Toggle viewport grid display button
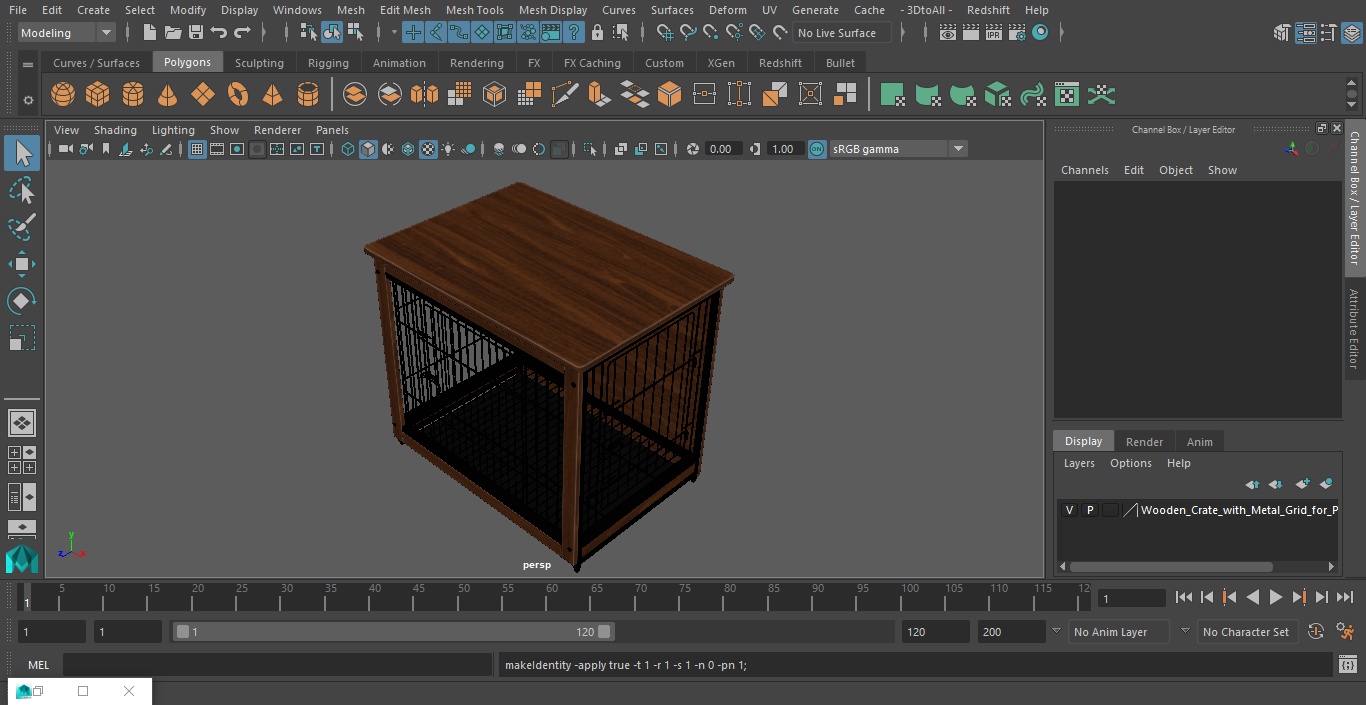The width and height of the screenshot is (1366, 705). tap(197, 149)
